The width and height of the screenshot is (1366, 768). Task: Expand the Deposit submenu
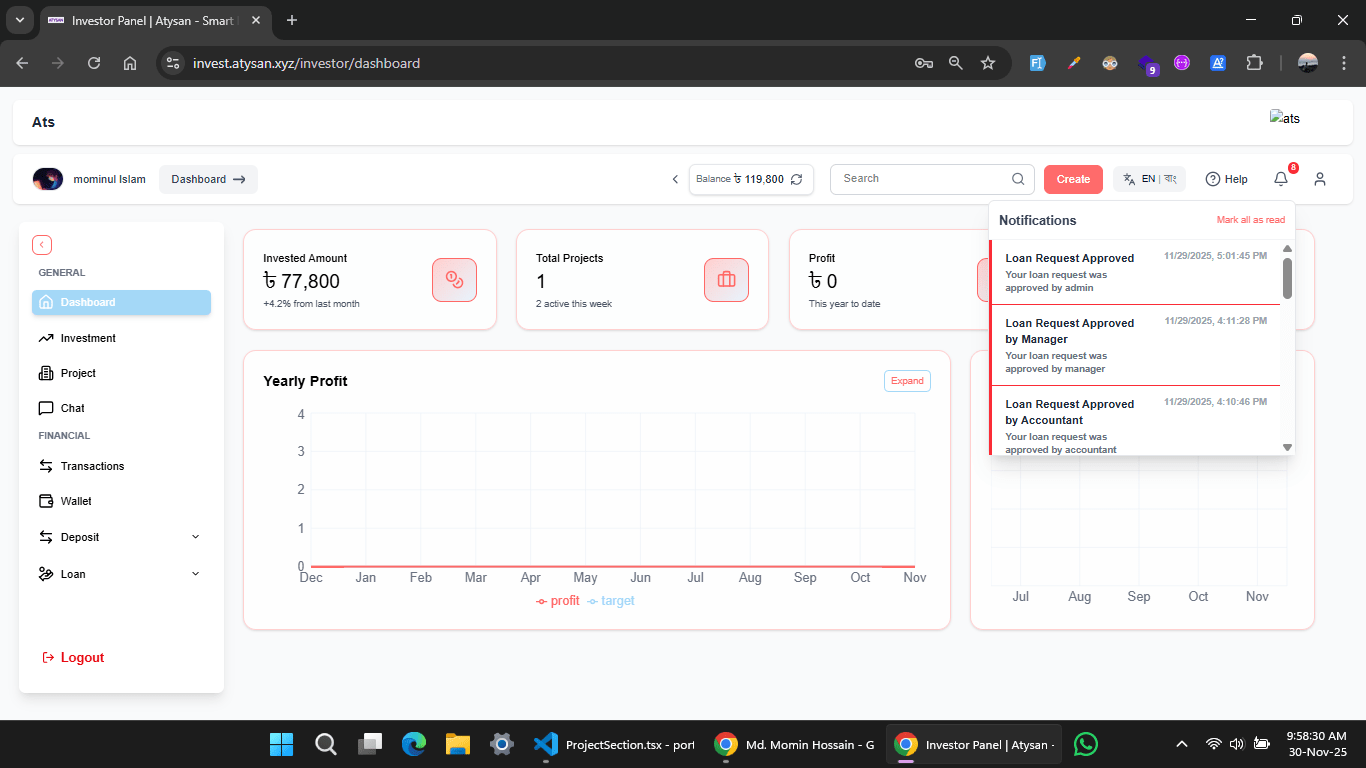(195, 537)
